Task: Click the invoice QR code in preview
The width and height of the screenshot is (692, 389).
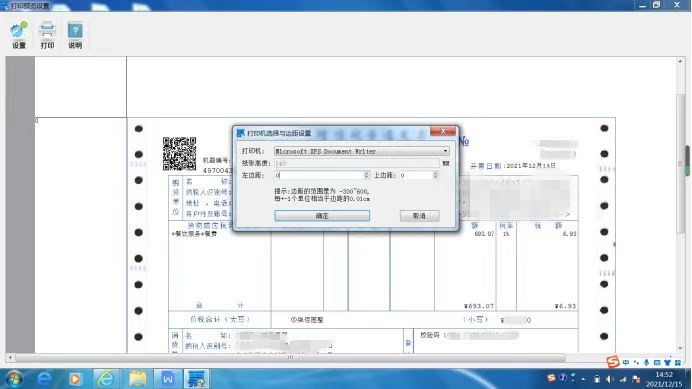Action: [x=179, y=154]
